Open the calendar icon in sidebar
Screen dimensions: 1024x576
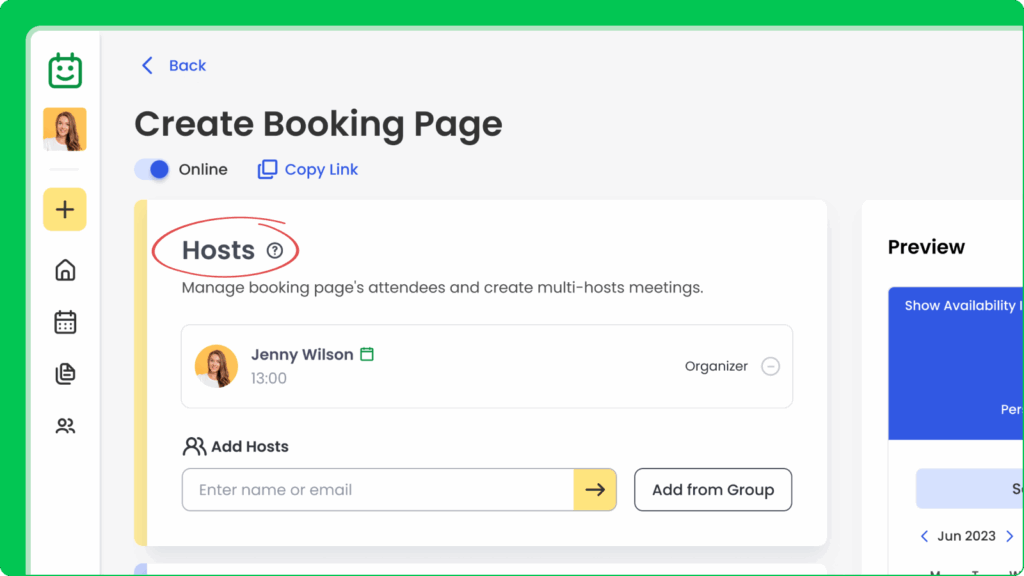click(65, 322)
